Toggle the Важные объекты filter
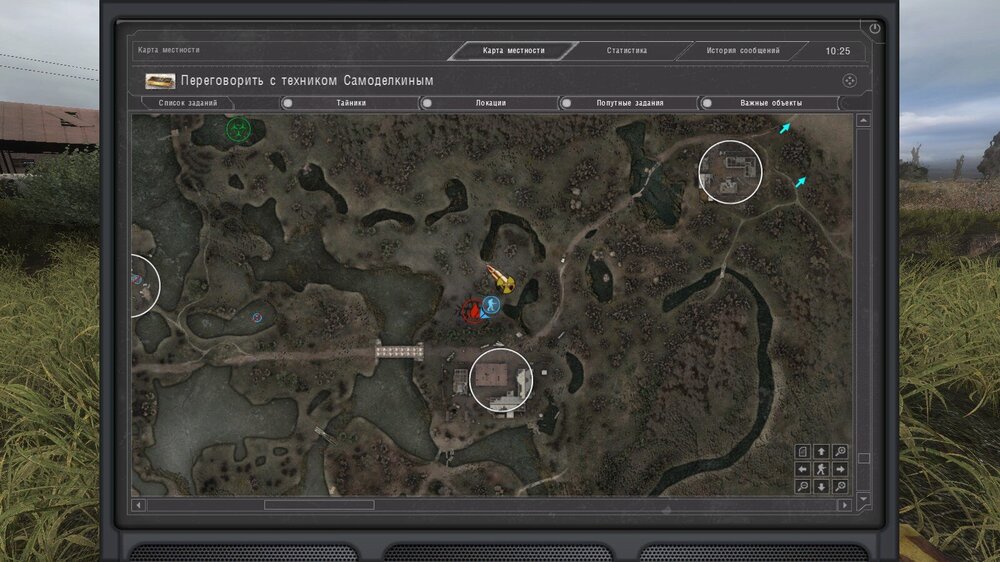Viewport: 1000px width, 562px height. (x=770, y=103)
